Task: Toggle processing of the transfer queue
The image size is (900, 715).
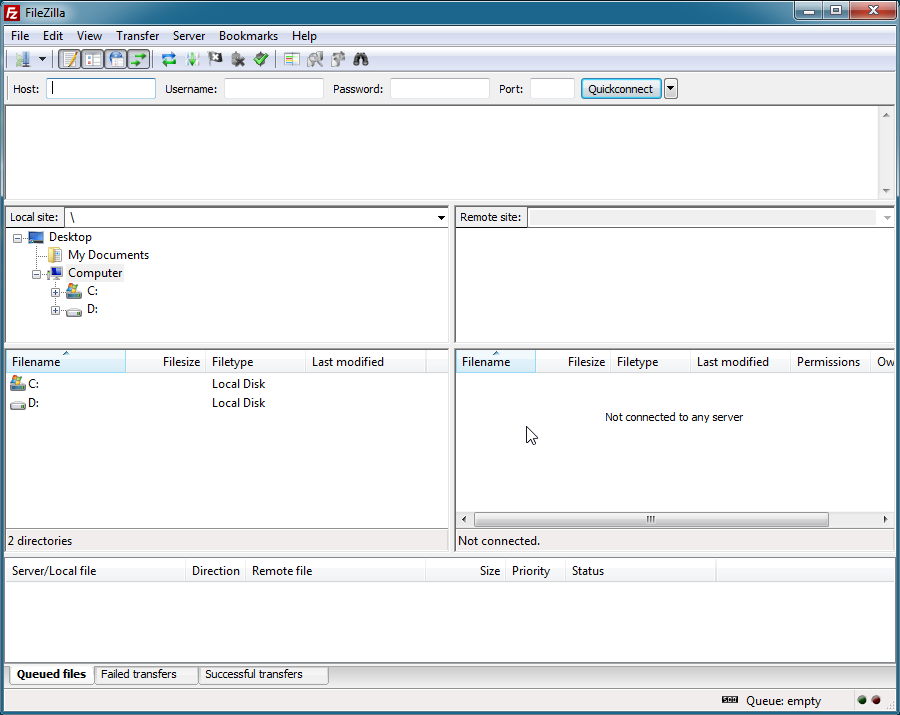Action: pos(192,59)
